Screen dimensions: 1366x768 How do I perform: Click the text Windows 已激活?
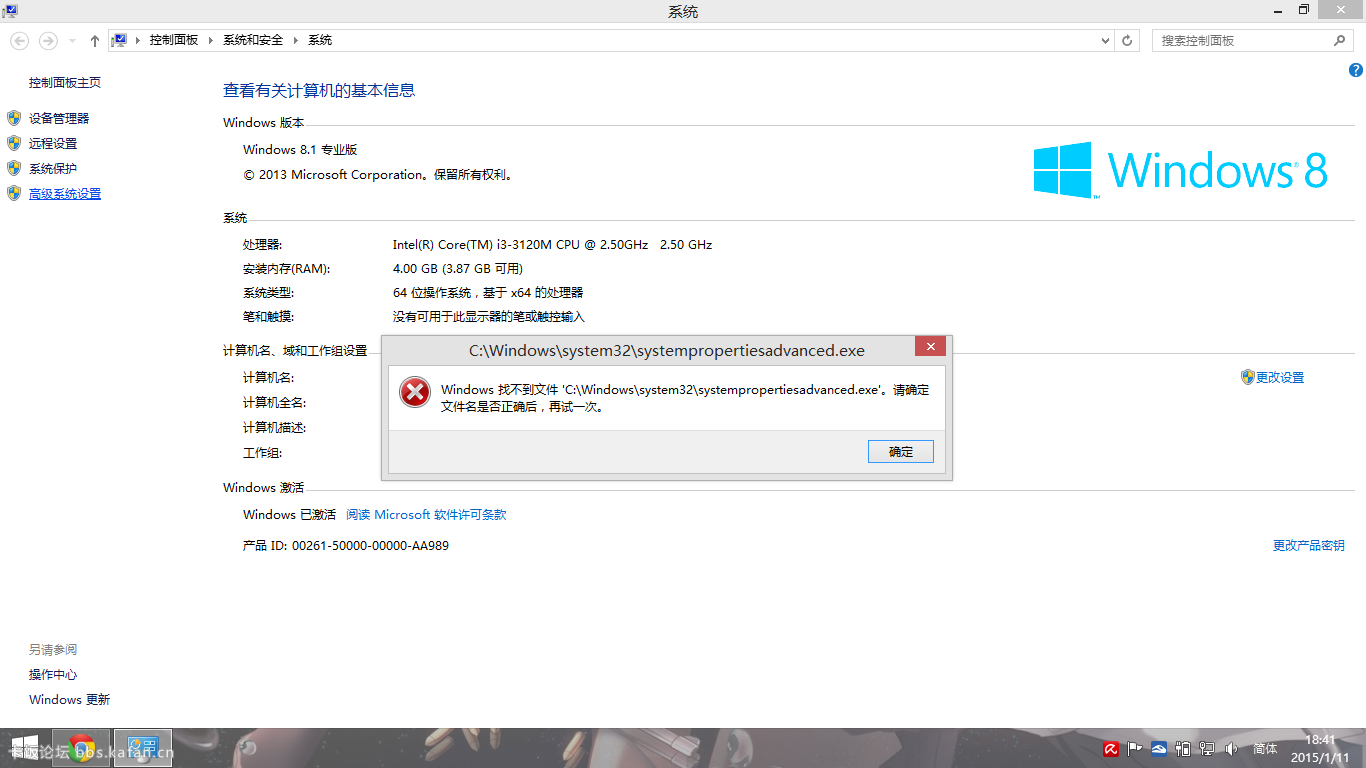coord(289,514)
